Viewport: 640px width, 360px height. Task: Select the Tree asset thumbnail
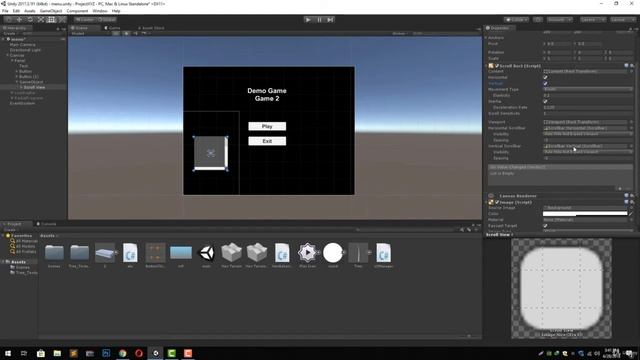point(358,253)
